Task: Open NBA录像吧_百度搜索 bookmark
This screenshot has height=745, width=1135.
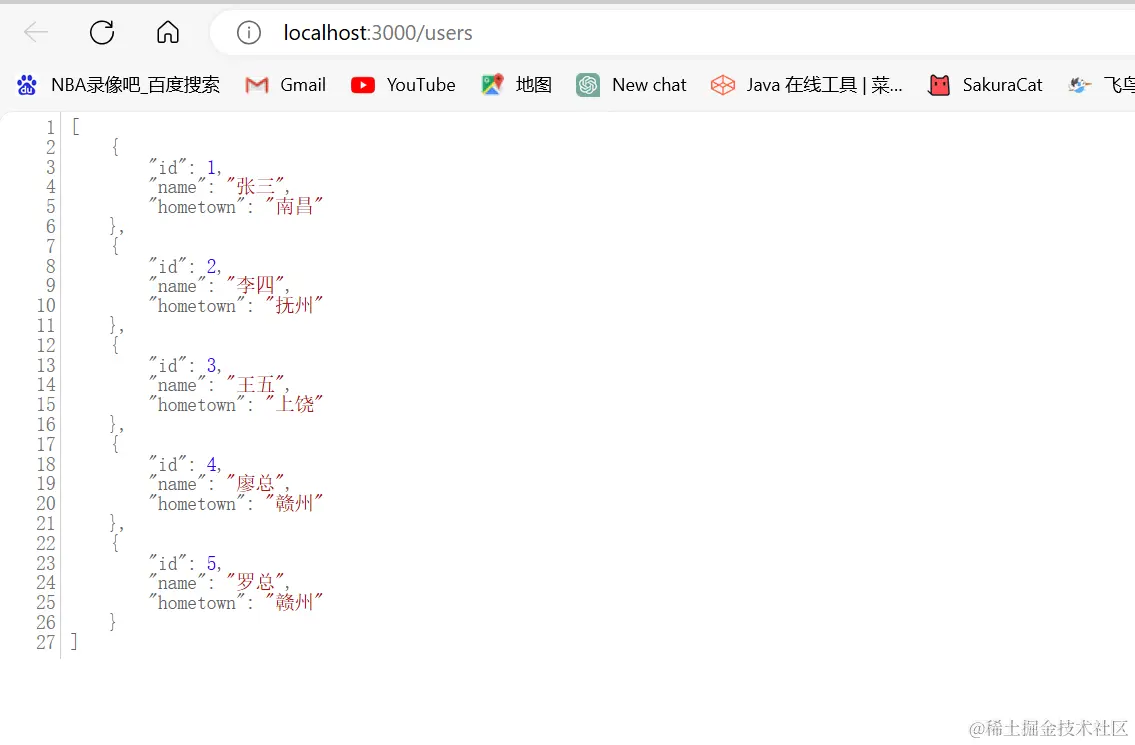Action: [135, 85]
